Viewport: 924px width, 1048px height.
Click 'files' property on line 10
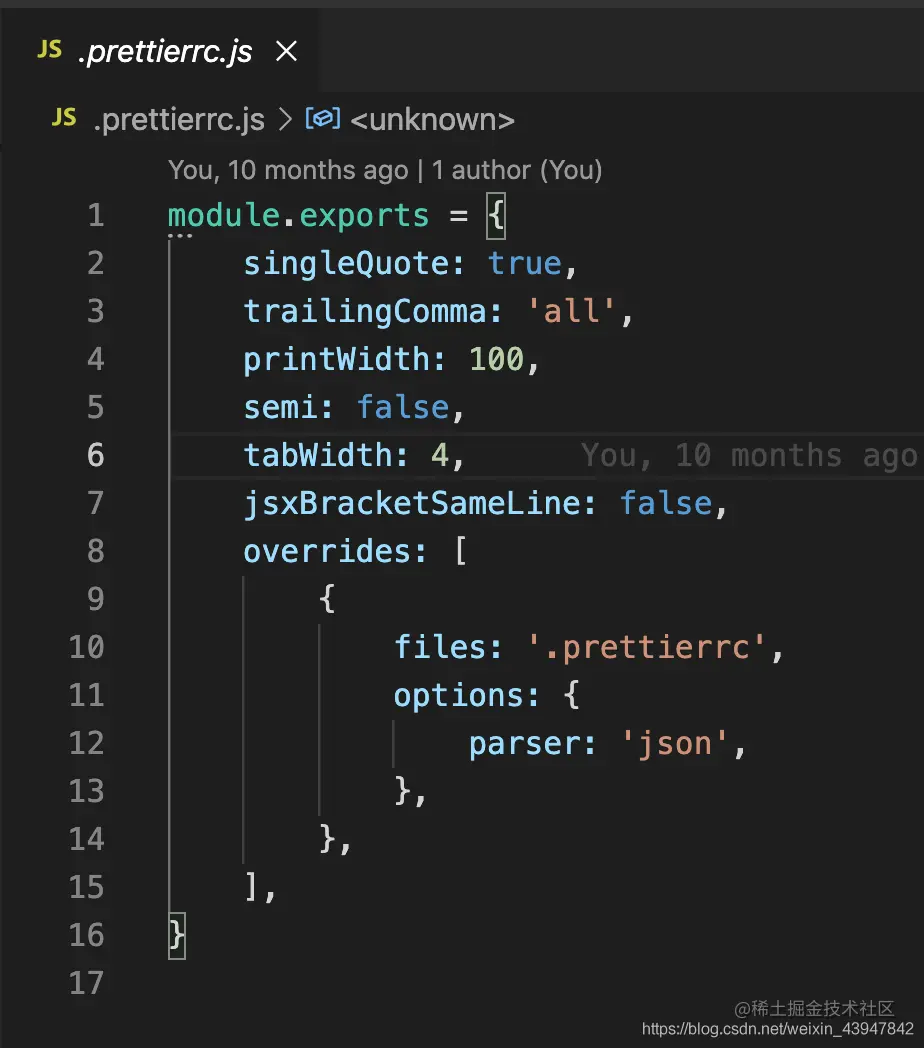tap(440, 648)
